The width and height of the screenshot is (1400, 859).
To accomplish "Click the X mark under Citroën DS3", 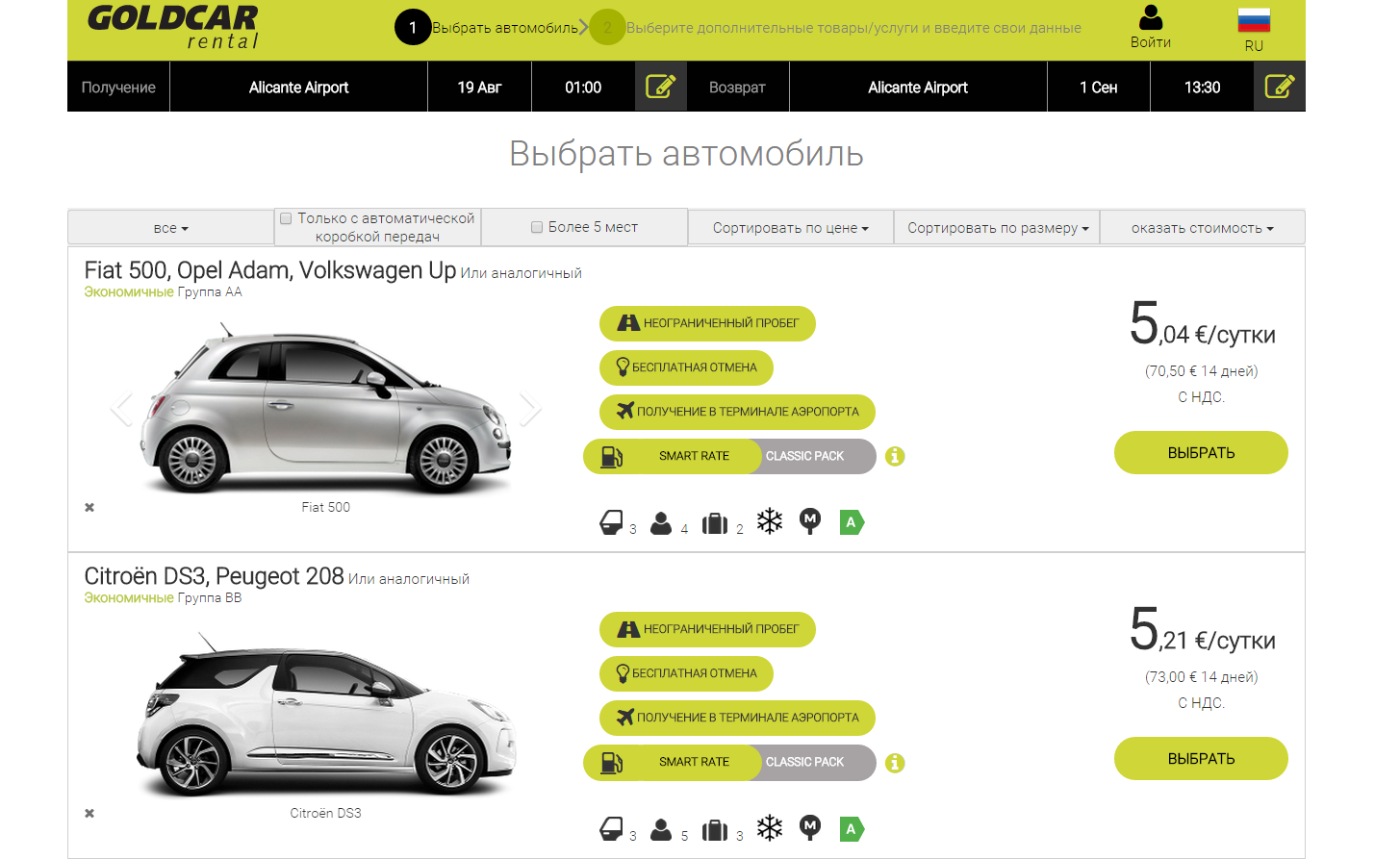I will coord(89,813).
